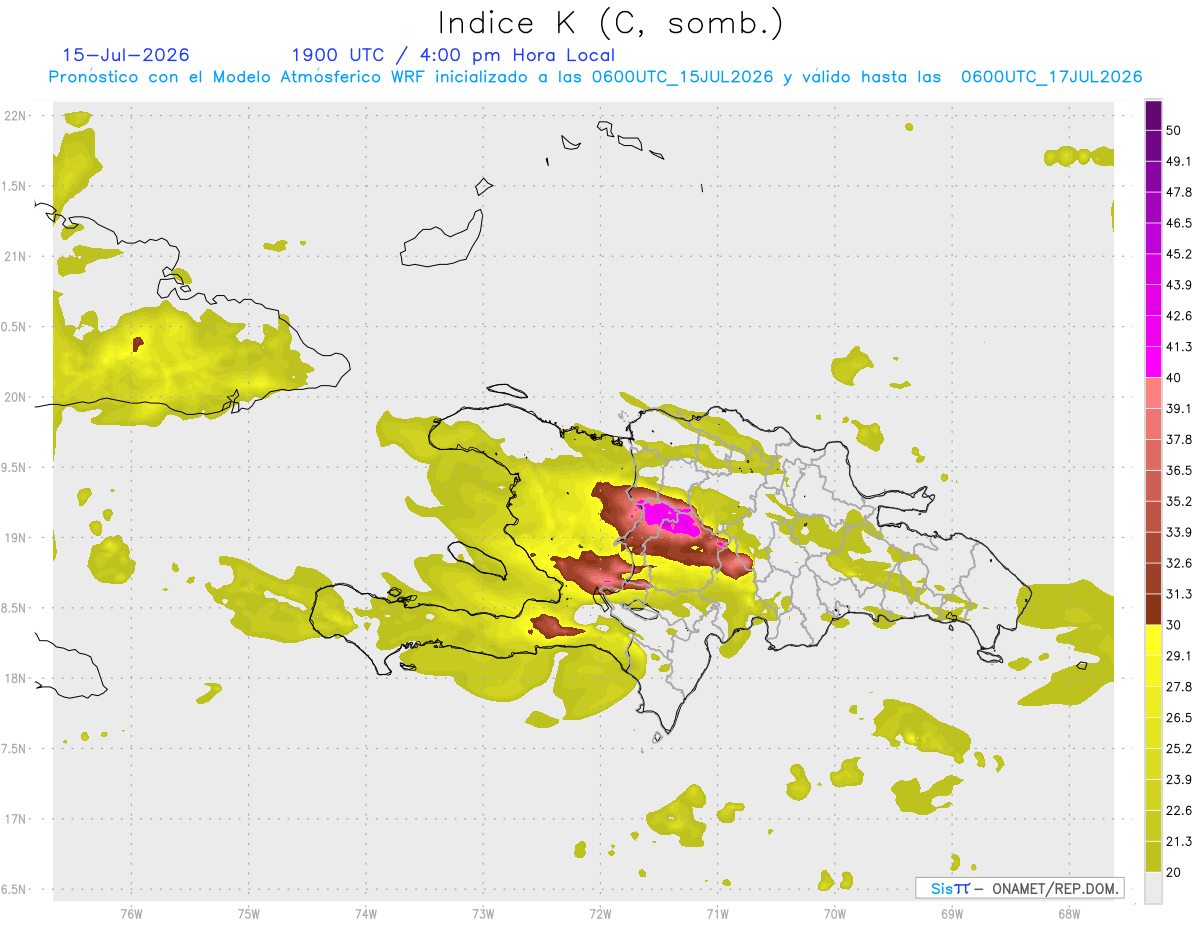Click the '69W' longitude label

click(x=952, y=913)
